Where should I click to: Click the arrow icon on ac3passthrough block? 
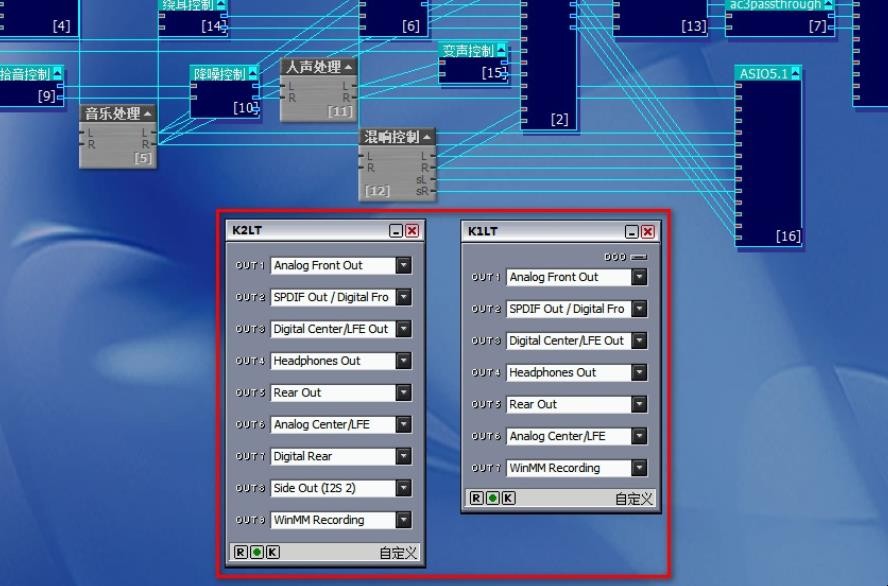[x=829, y=5]
